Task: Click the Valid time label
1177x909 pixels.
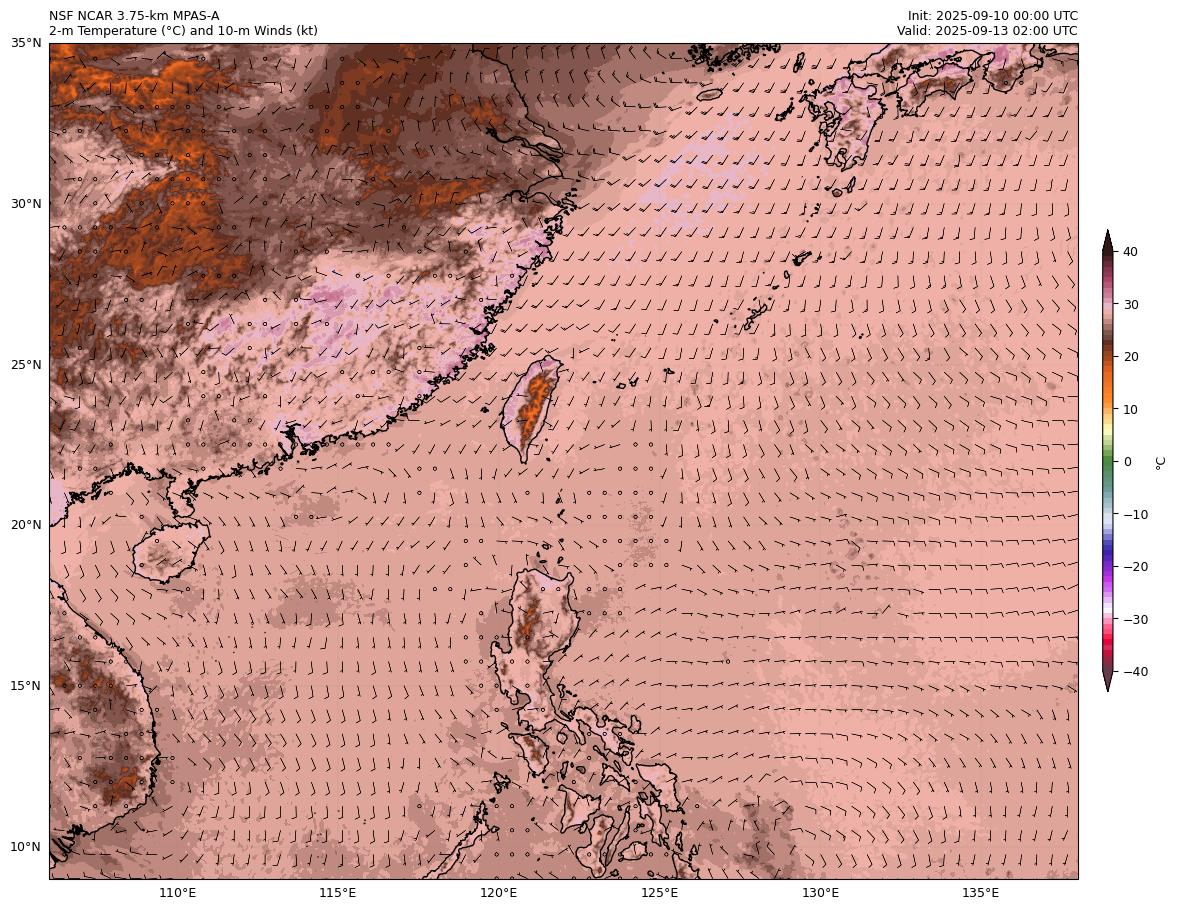Action: 987,31
